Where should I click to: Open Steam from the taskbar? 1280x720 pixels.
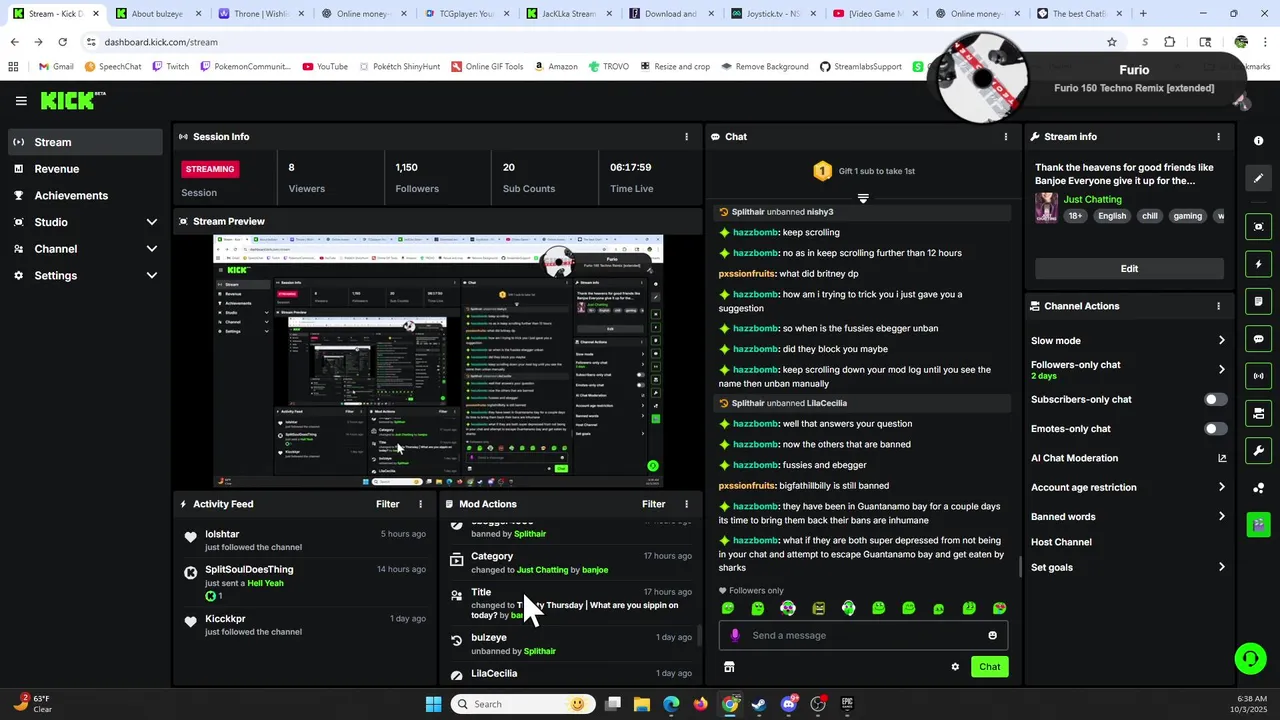pos(759,704)
